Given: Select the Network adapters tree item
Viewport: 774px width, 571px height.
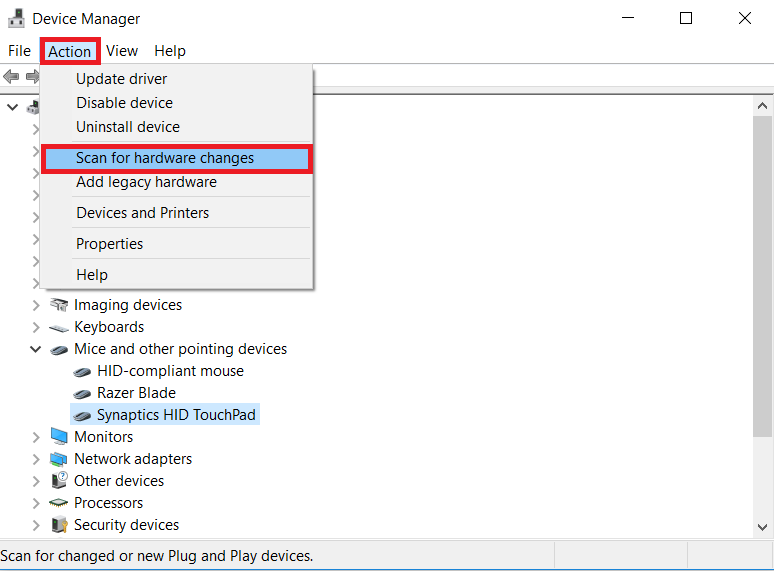Looking at the screenshot, I should pos(133,459).
